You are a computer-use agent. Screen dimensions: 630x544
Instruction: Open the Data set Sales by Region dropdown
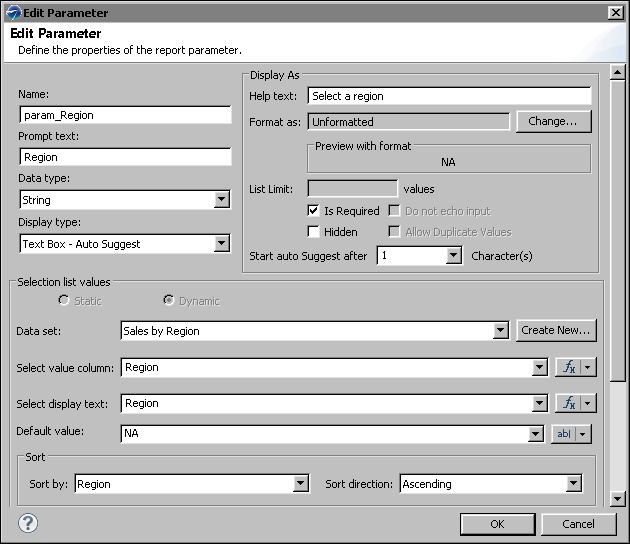(x=500, y=330)
